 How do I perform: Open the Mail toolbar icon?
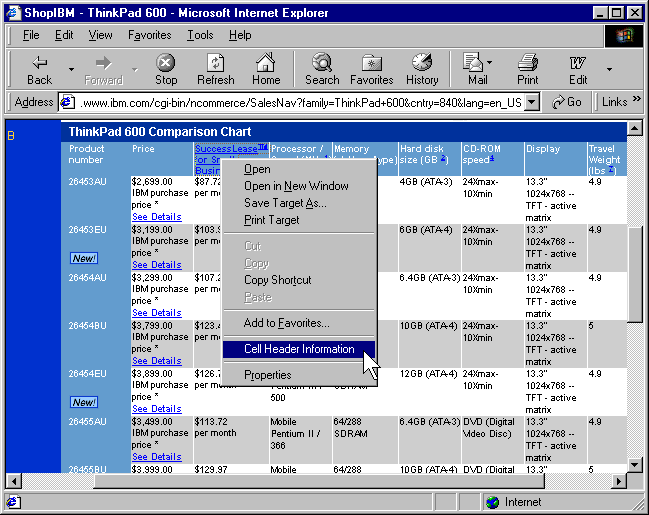coord(476,63)
